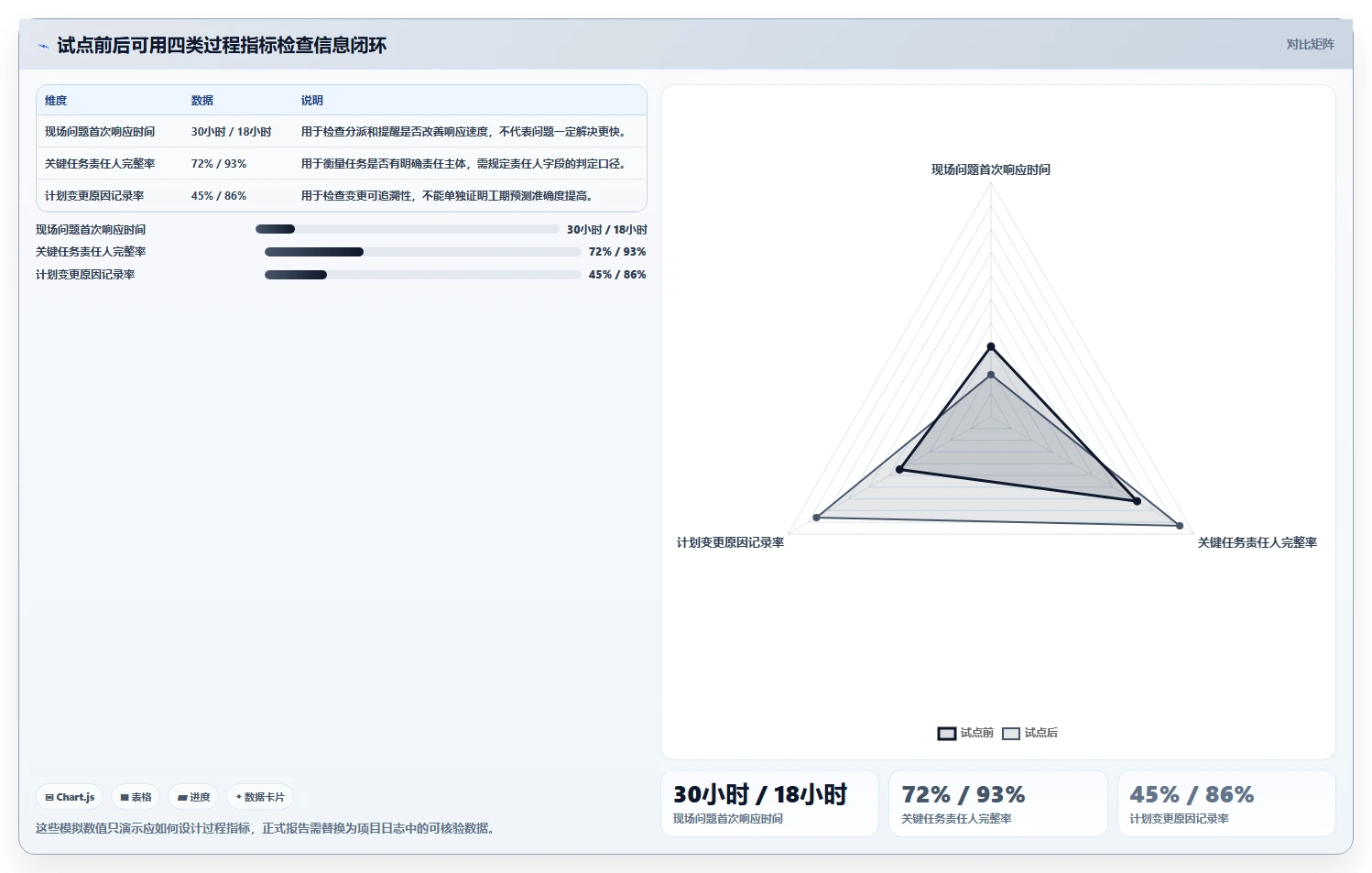Click the radar axis label 现场问题首次响应时间
Image resolution: width=1372 pixels, height=873 pixels.
[x=991, y=169]
